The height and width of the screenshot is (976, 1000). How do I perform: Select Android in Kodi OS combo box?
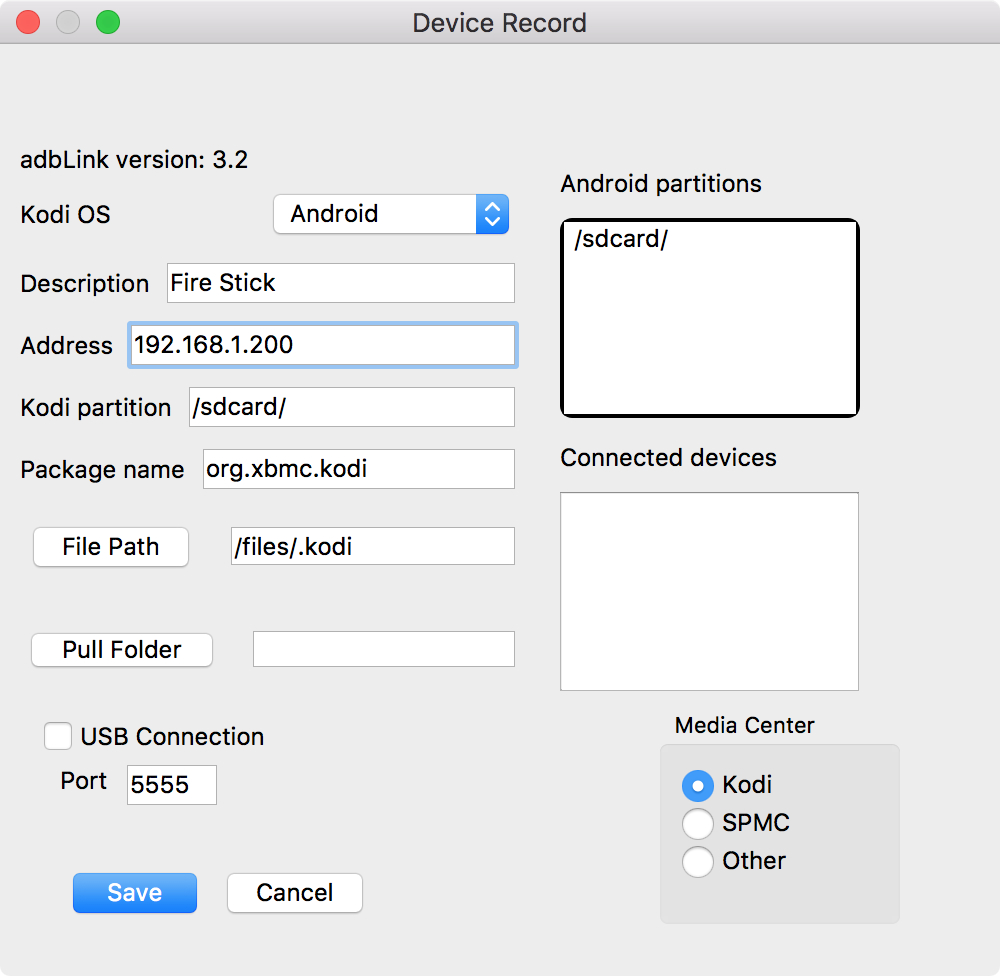tap(390, 214)
